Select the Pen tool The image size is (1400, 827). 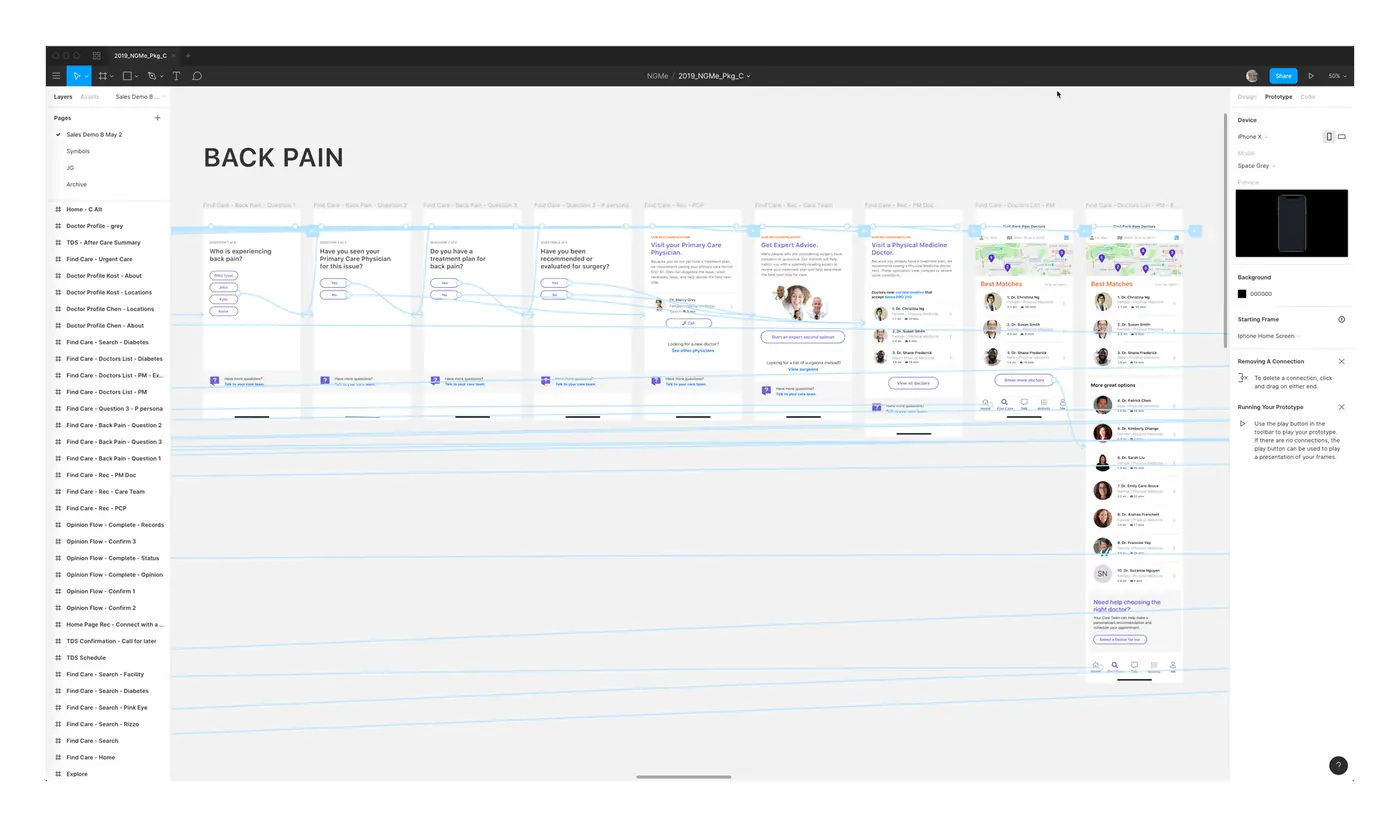pyautogui.click(x=152, y=76)
